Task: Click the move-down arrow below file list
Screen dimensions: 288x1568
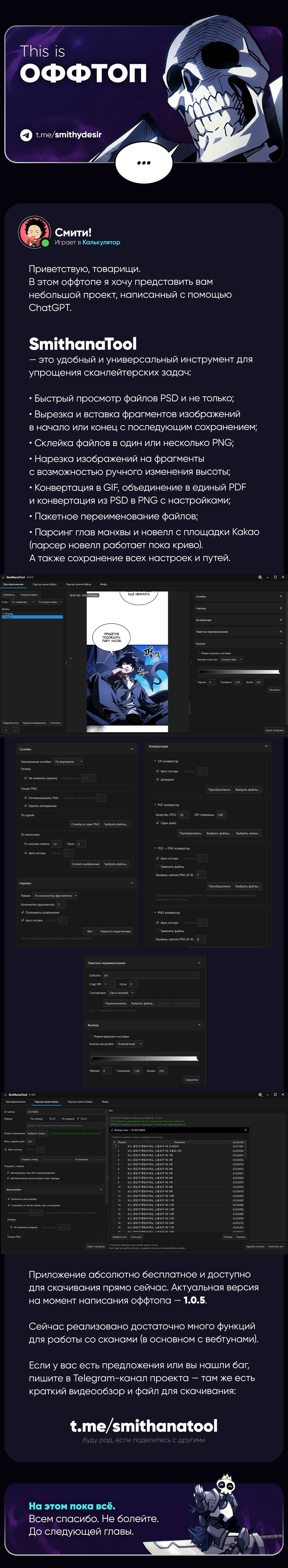Action: coord(15,730)
